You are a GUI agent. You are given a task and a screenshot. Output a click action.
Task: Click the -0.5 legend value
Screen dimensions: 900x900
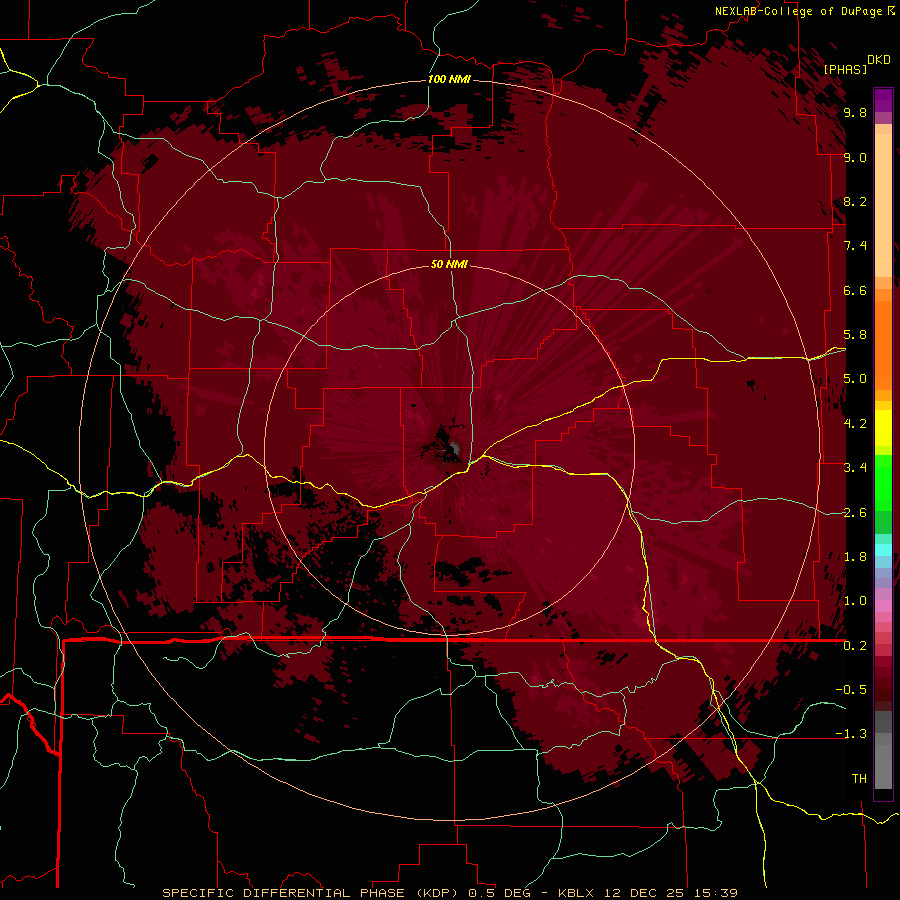(x=851, y=690)
